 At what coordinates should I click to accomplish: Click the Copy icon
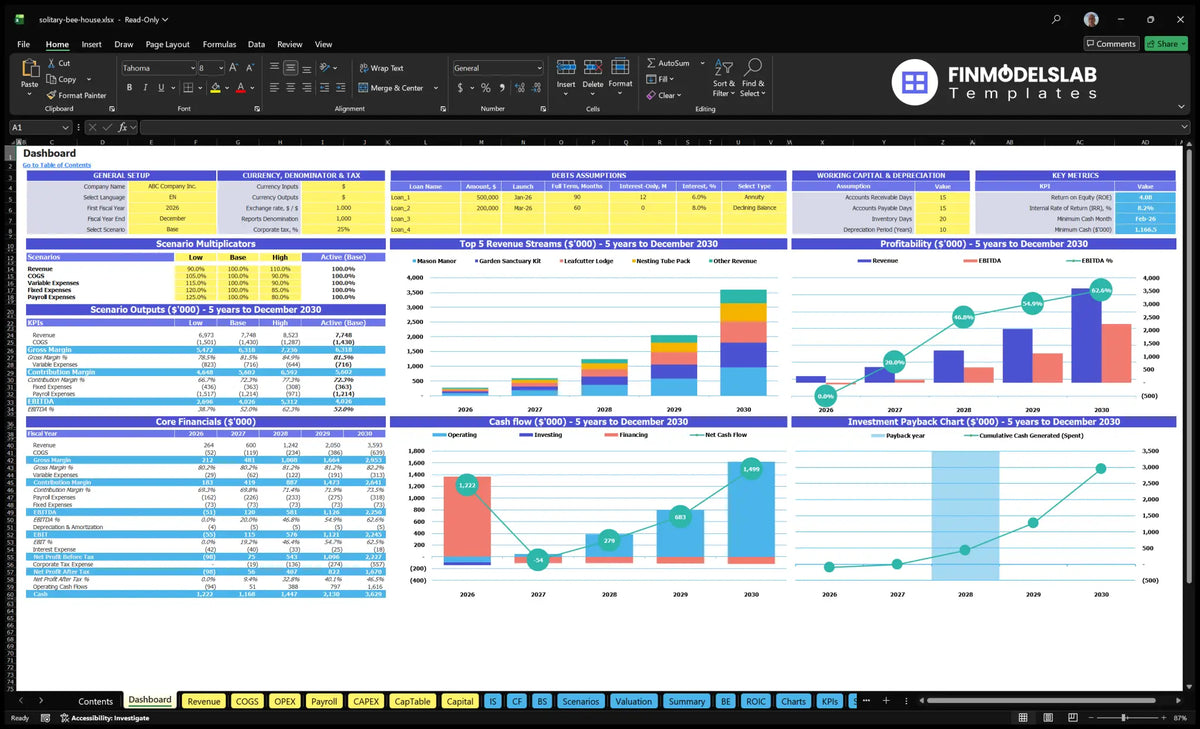51,79
